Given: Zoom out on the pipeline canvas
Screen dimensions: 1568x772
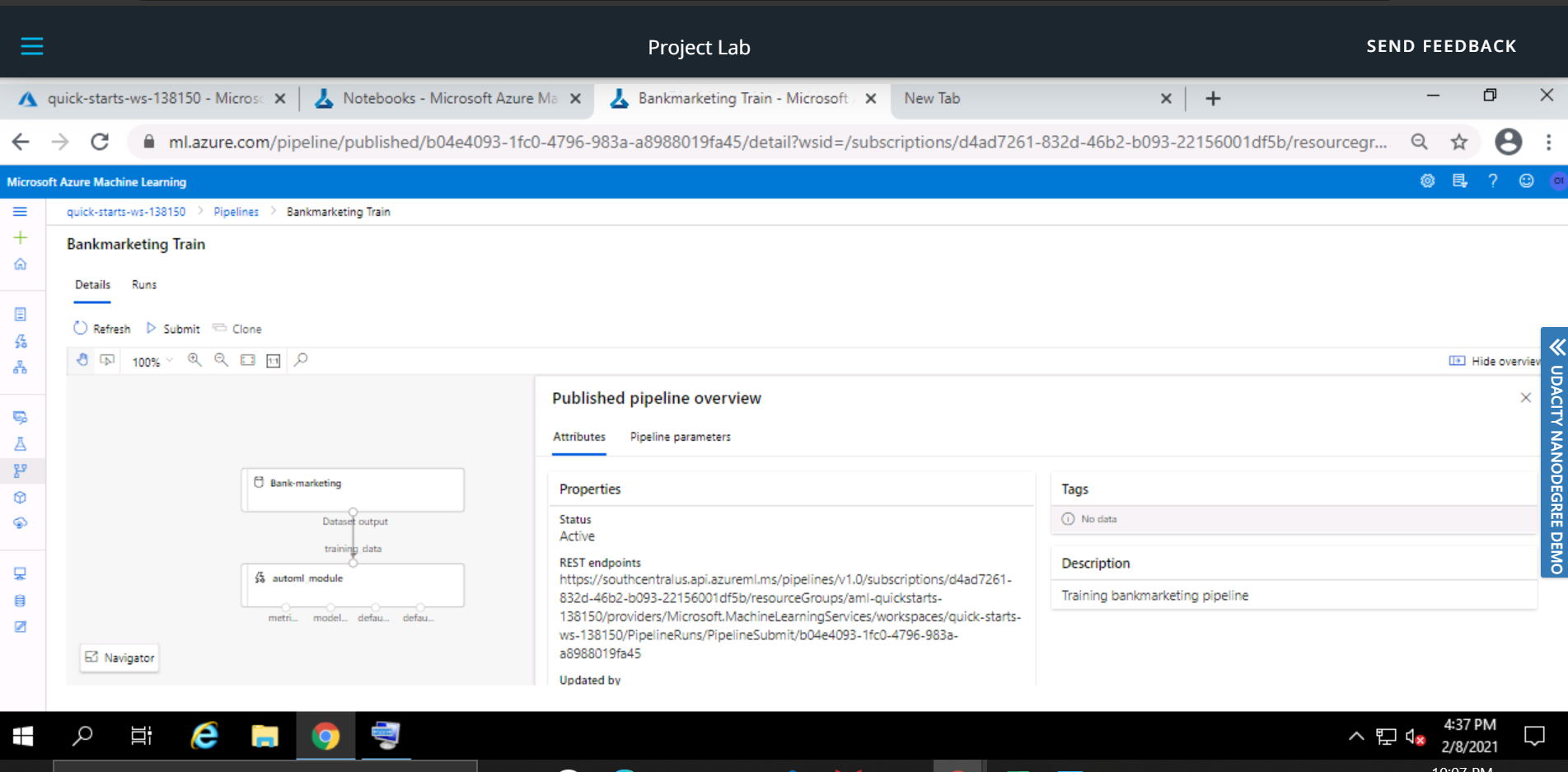Looking at the screenshot, I should click(221, 360).
